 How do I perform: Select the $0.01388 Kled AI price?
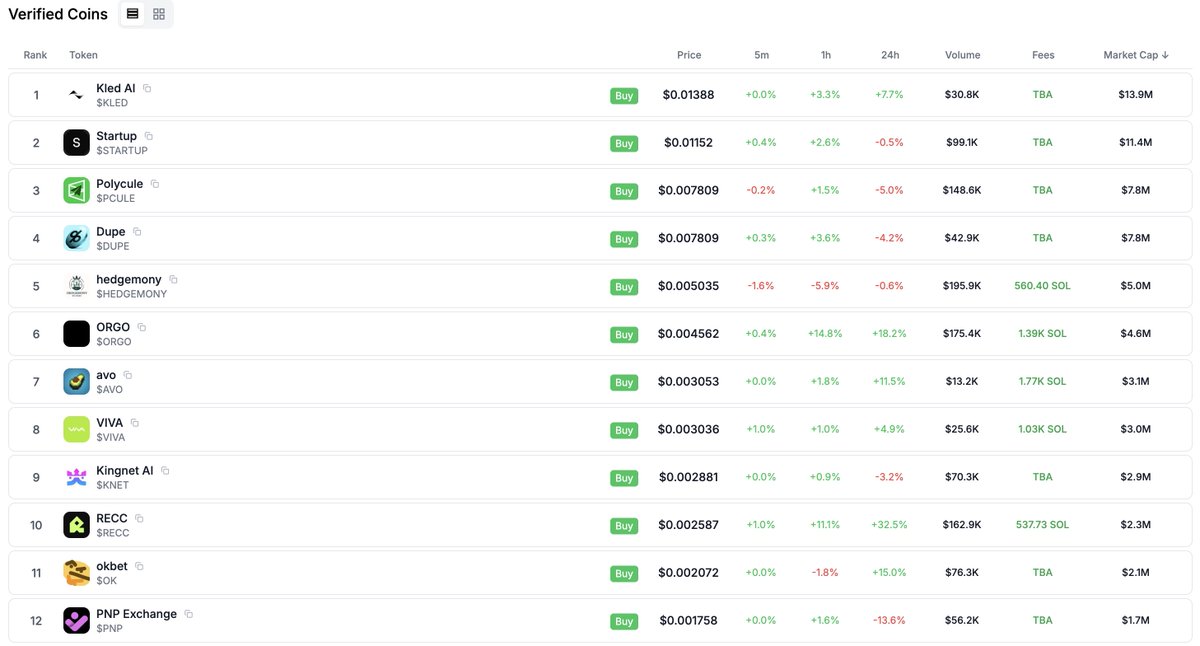coord(689,95)
